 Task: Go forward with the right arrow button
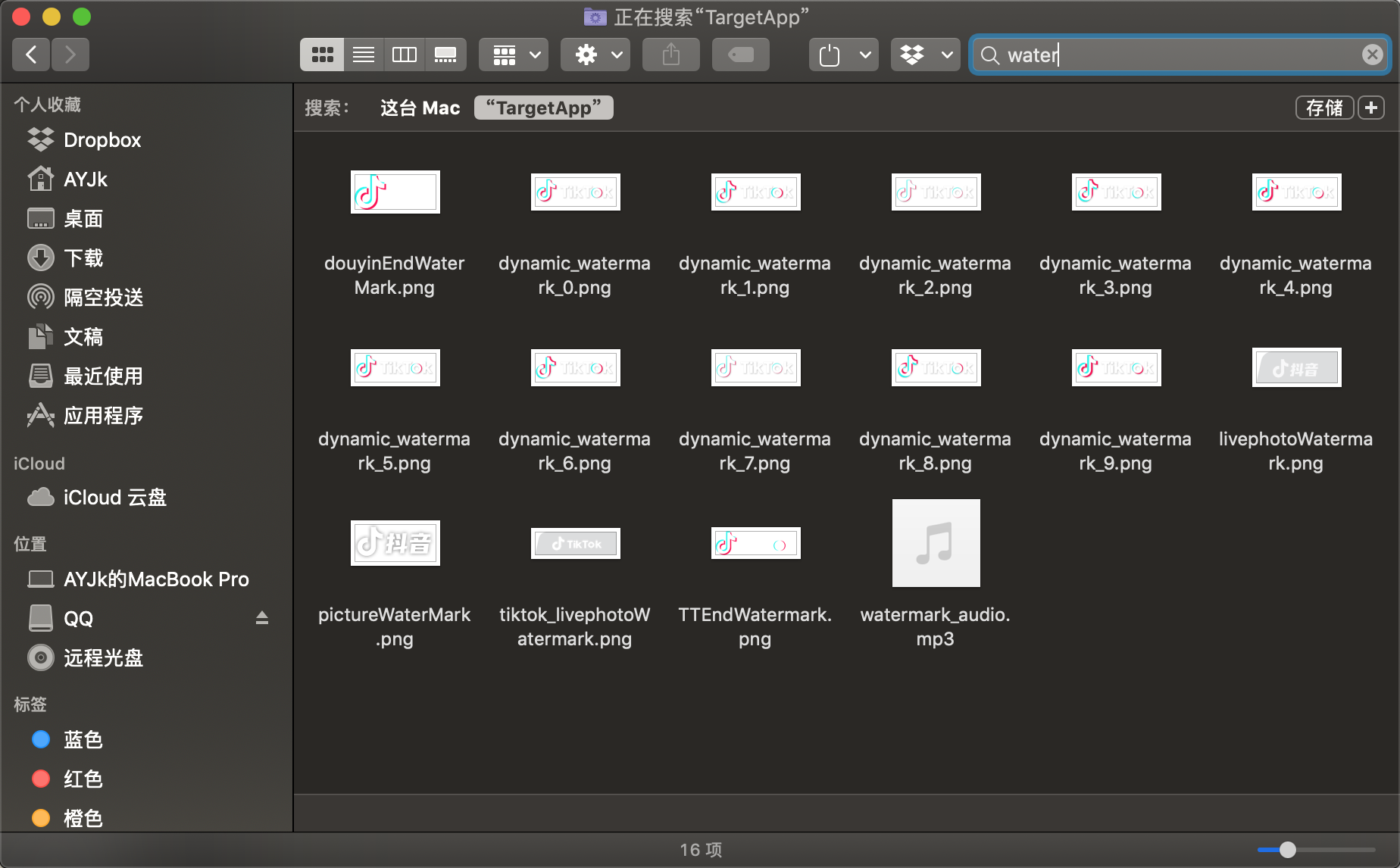tap(70, 55)
